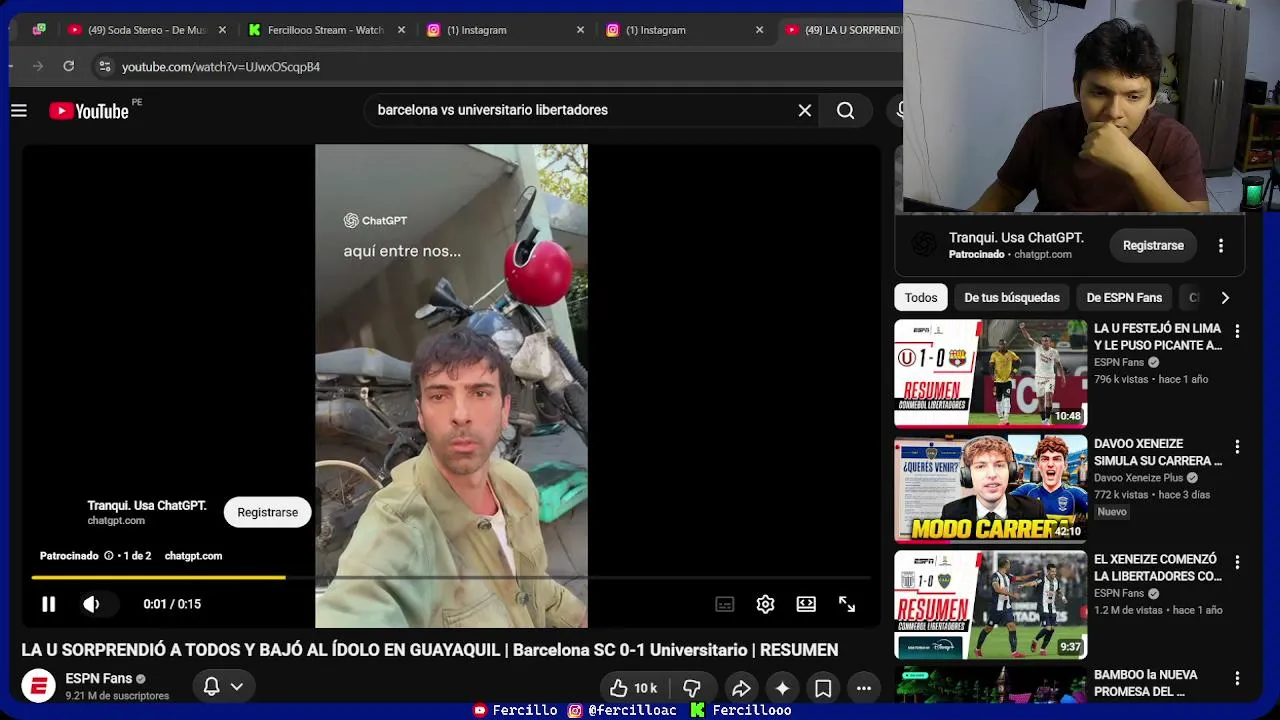Open title 'EL XENEIZE COMENZÓ LA LIBERTADORES'
Viewport: 1280px width, 720px height.
click(x=1158, y=568)
